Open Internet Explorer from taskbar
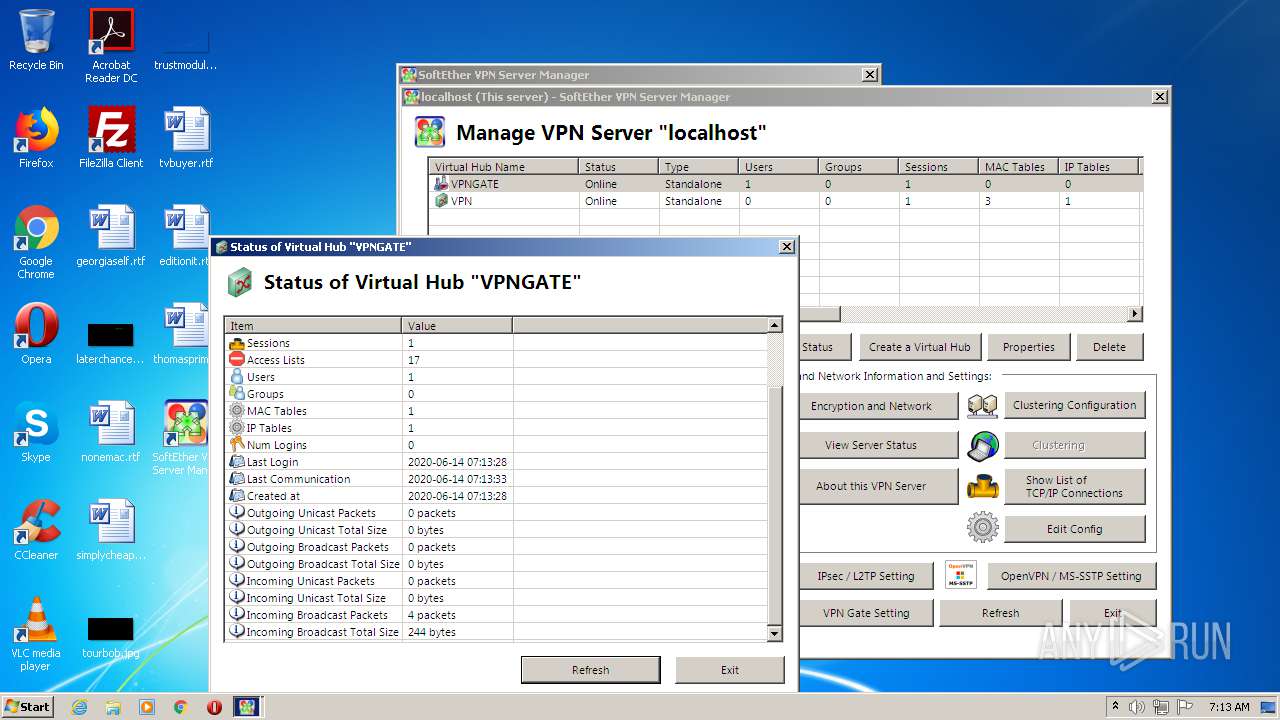The height and width of the screenshot is (720, 1280). pyautogui.click(x=79, y=707)
